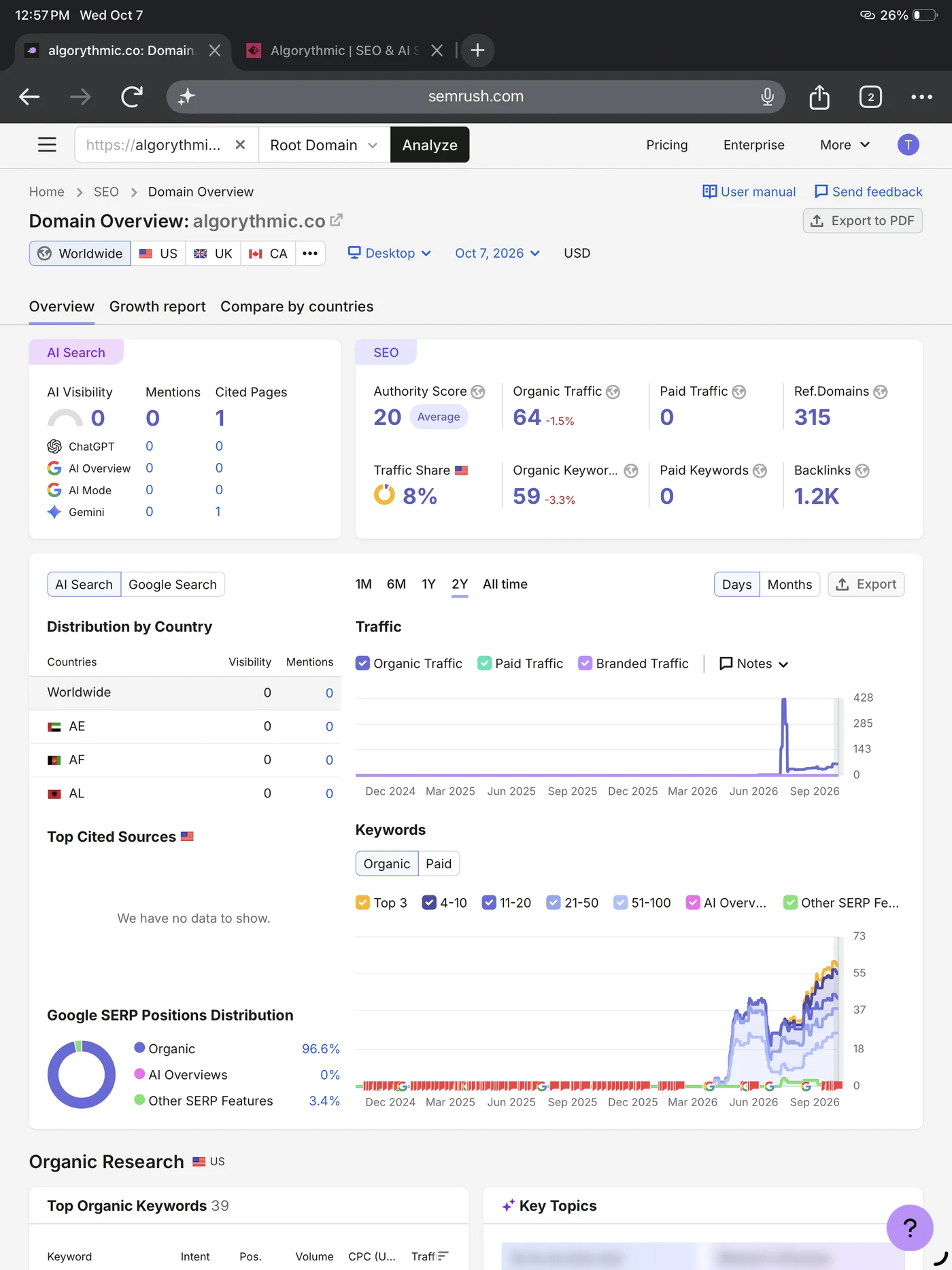Uncheck the Organic Traffic checkbox
Viewport: 952px width, 1270px height.
coord(362,663)
